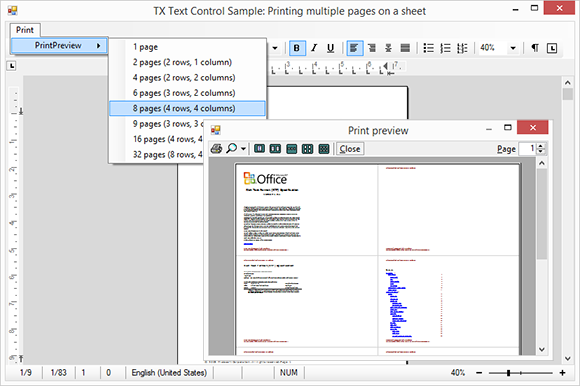The height and width of the screenshot is (386, 580).
Task: Select 32 pages menu entry
Action: coord(157,155)
